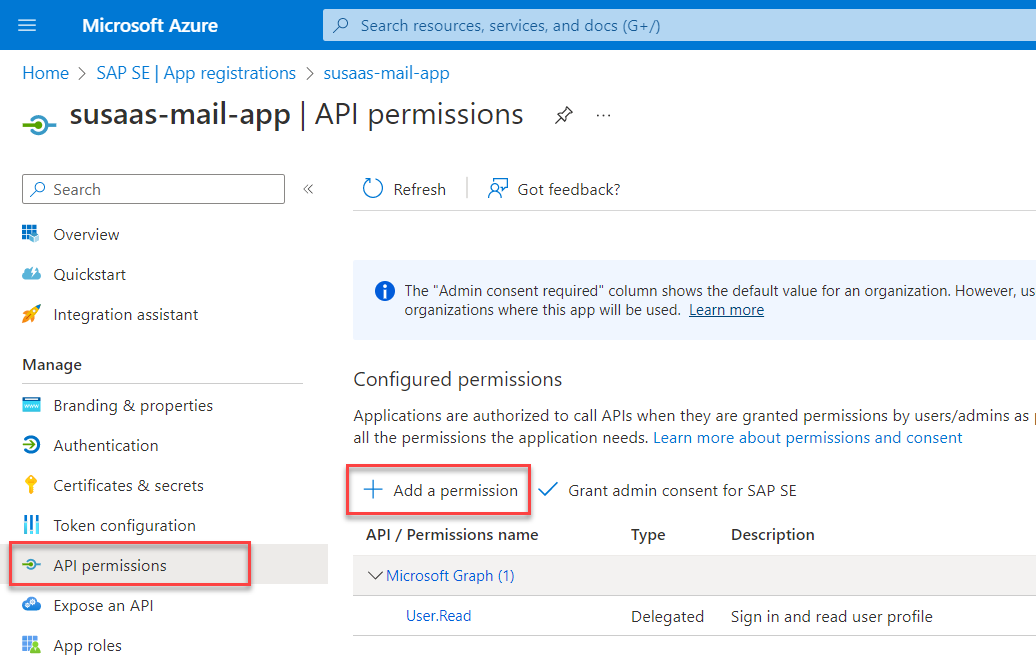The image size is (1036, 665).
Task: Click the checkmark icon for Grant admin consent
Action: pyautogui.click(x=548, y=490)
